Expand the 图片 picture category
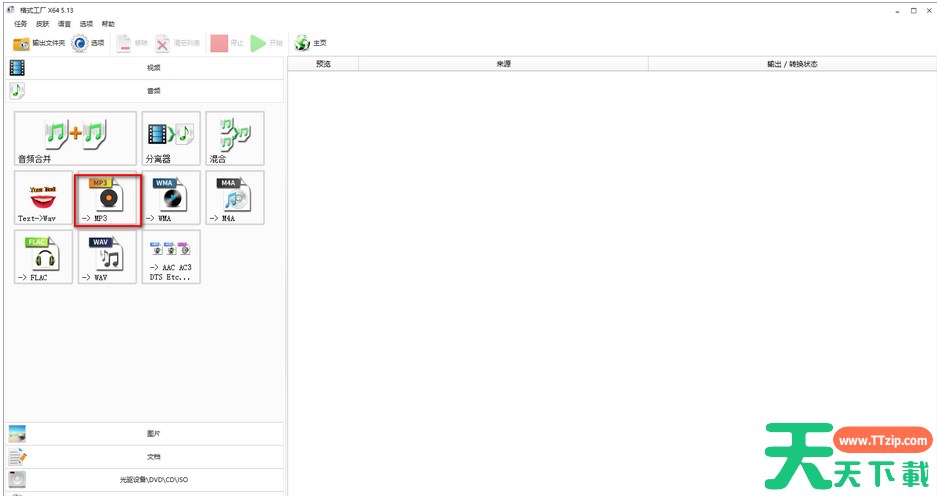 click(145, 433)
